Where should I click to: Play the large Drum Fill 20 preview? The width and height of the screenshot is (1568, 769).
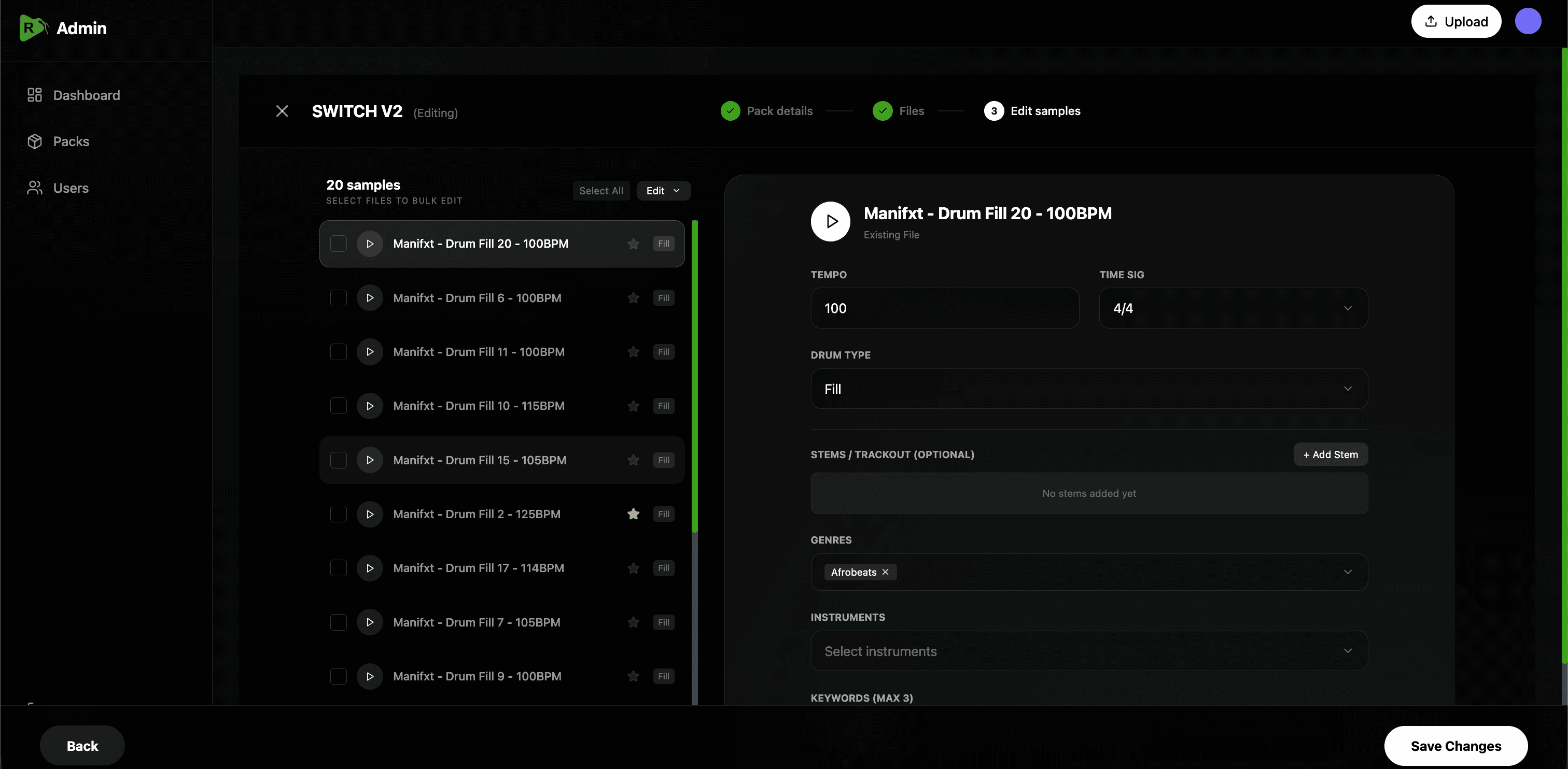click(830, 221)
